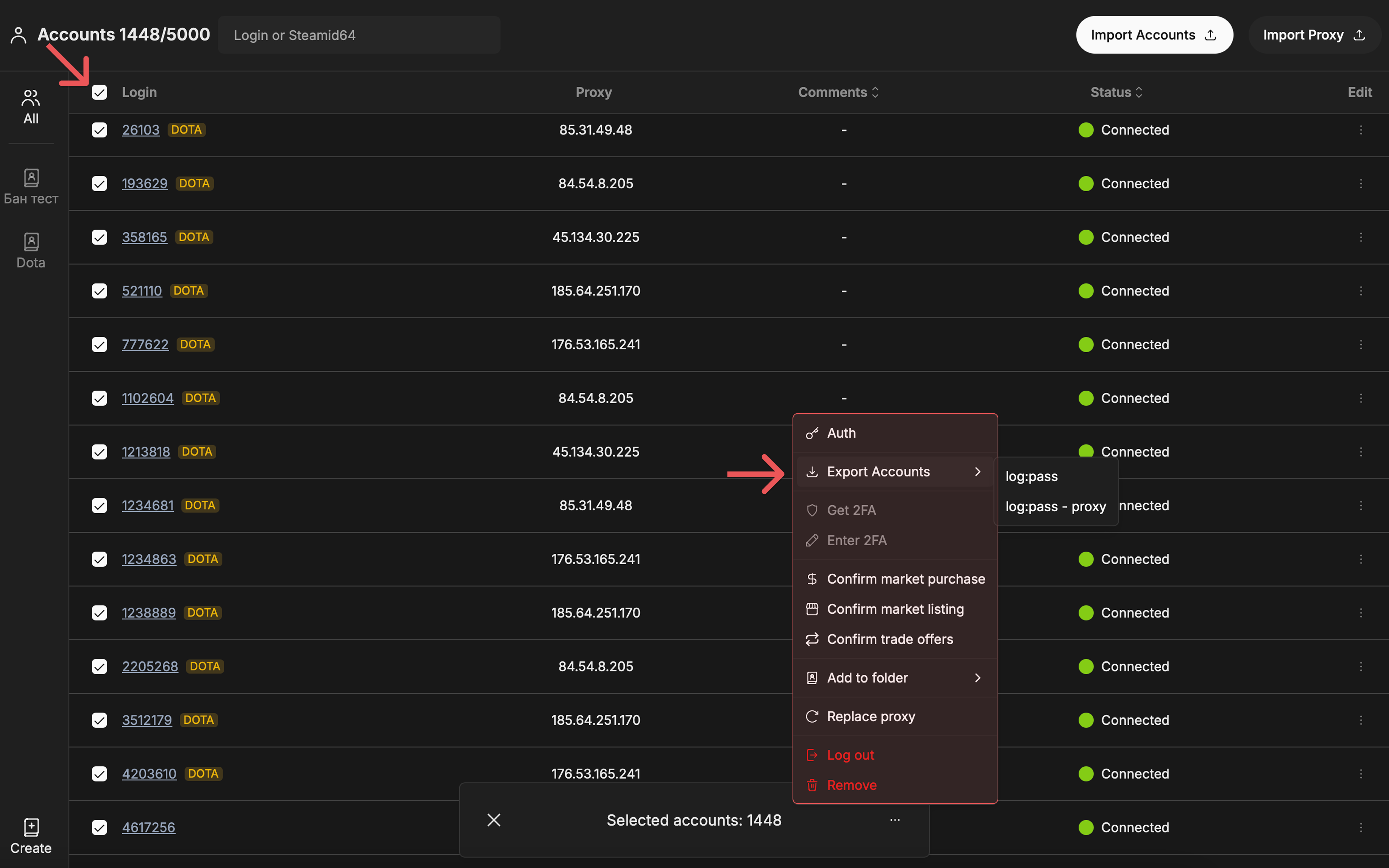Open the Dota folder in sidebar
The image size is (1389, 868).
point(31,251)
